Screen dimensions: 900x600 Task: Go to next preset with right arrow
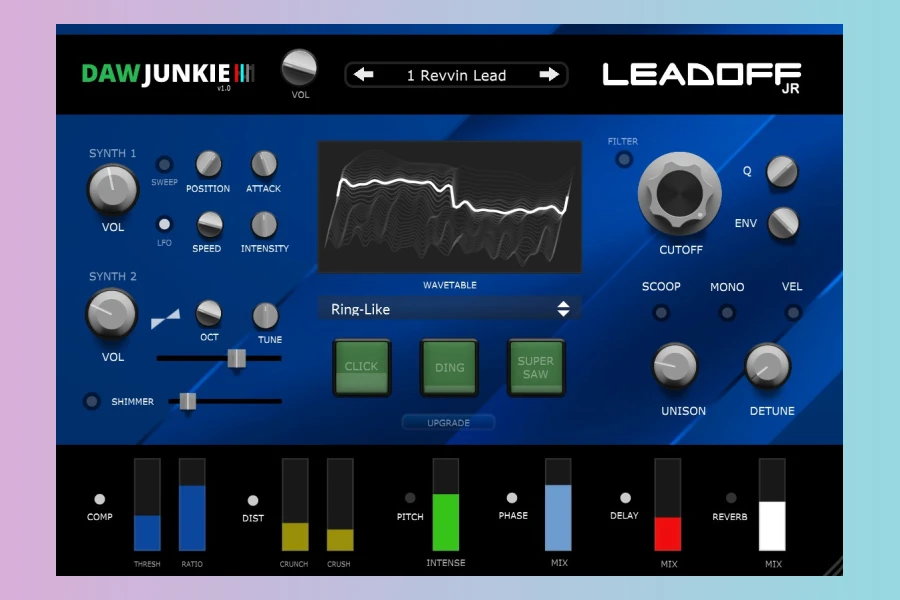coord(549,75)
